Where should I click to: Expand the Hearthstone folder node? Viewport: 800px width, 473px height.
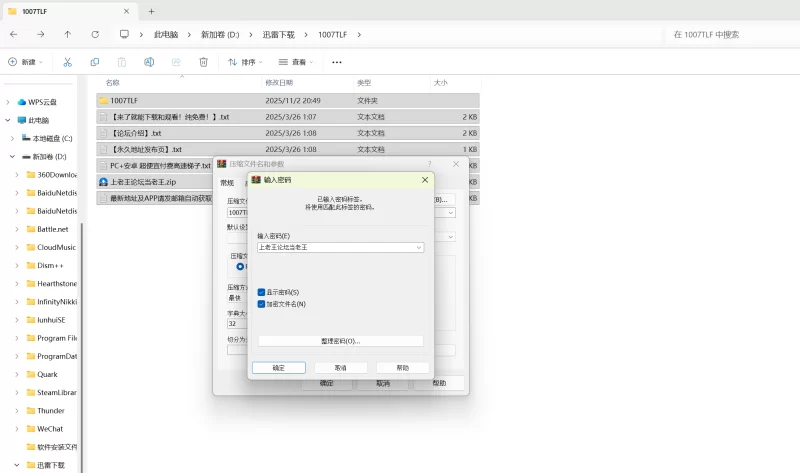point(17,284)
